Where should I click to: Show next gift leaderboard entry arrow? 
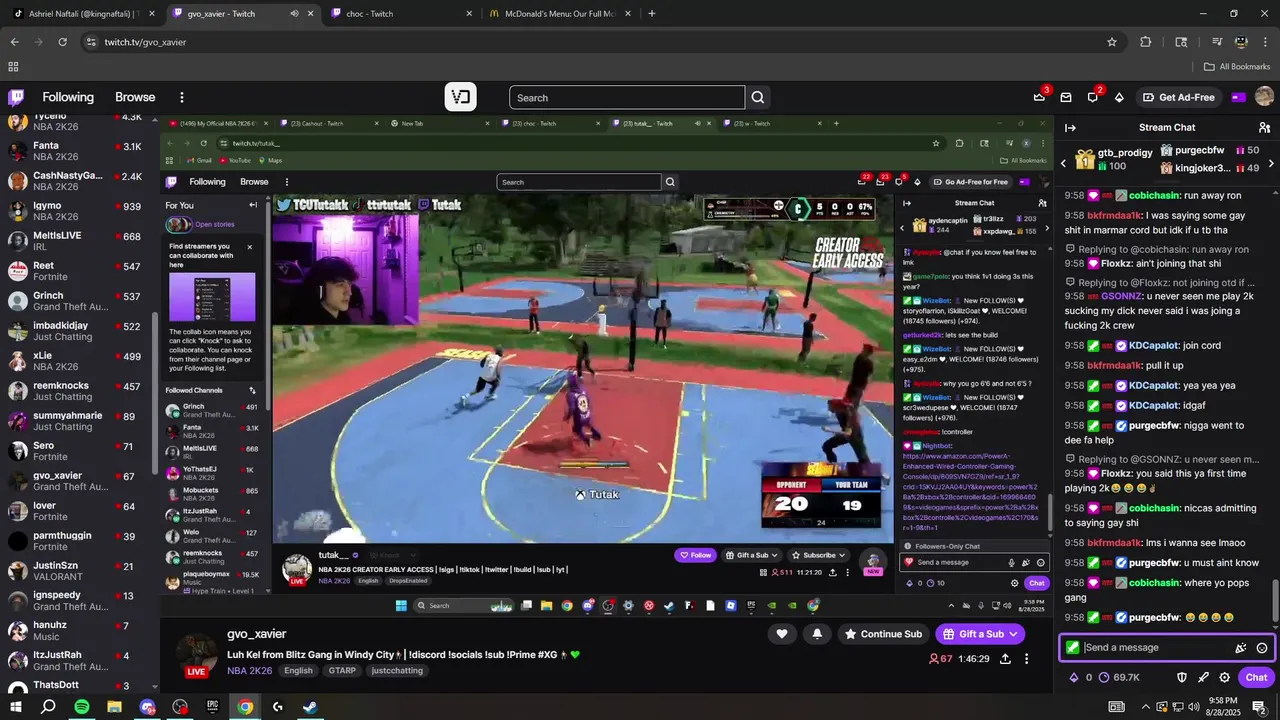click(x=1271, y=163)
